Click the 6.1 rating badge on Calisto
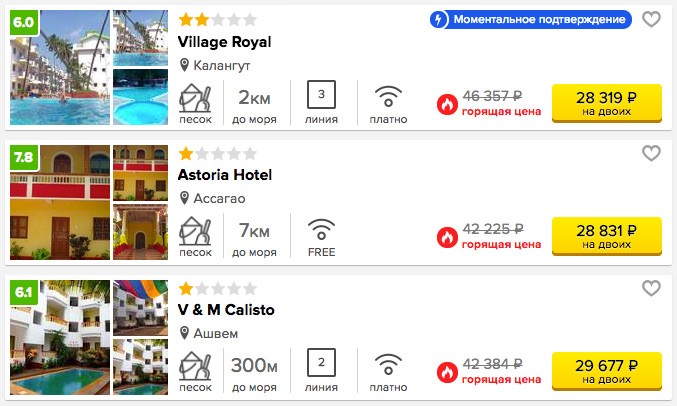 [x=24, y=292]
